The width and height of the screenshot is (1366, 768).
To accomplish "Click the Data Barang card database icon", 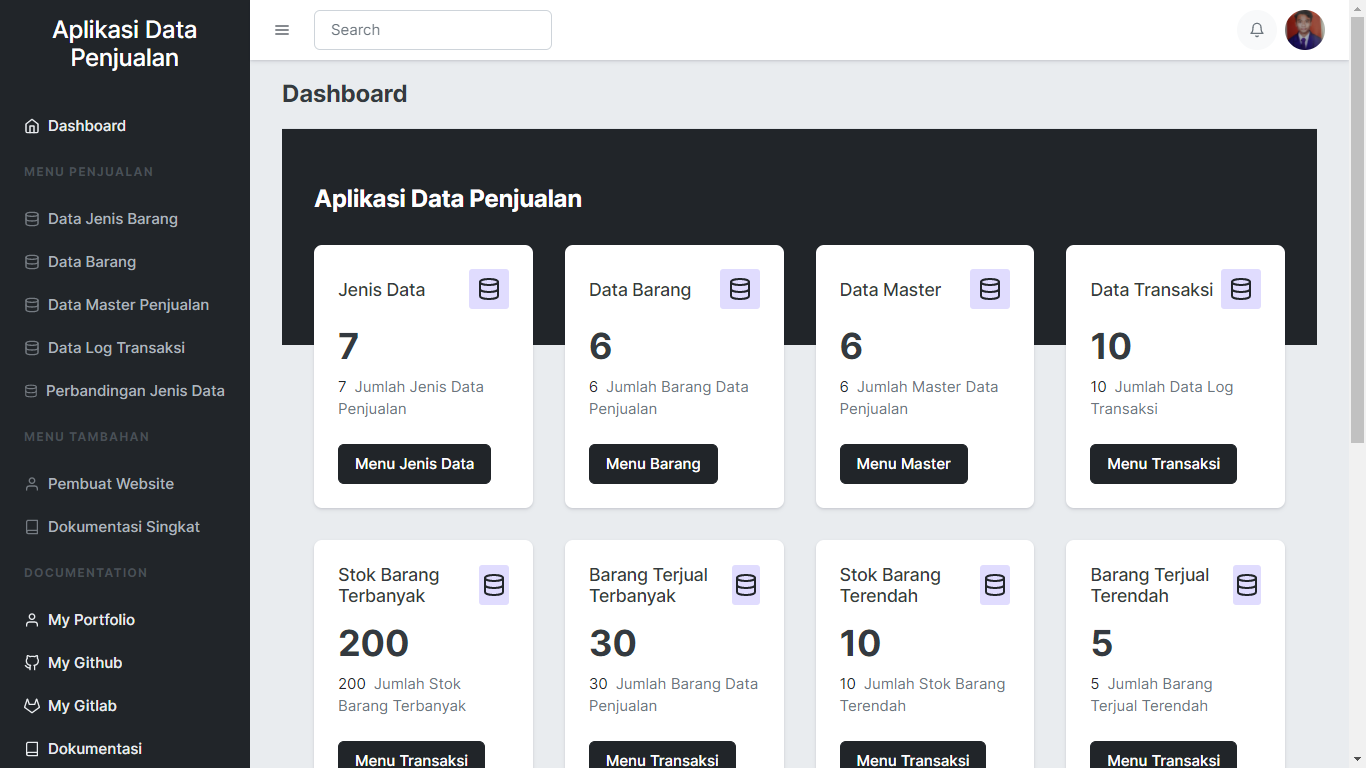I will pos(740,289).
